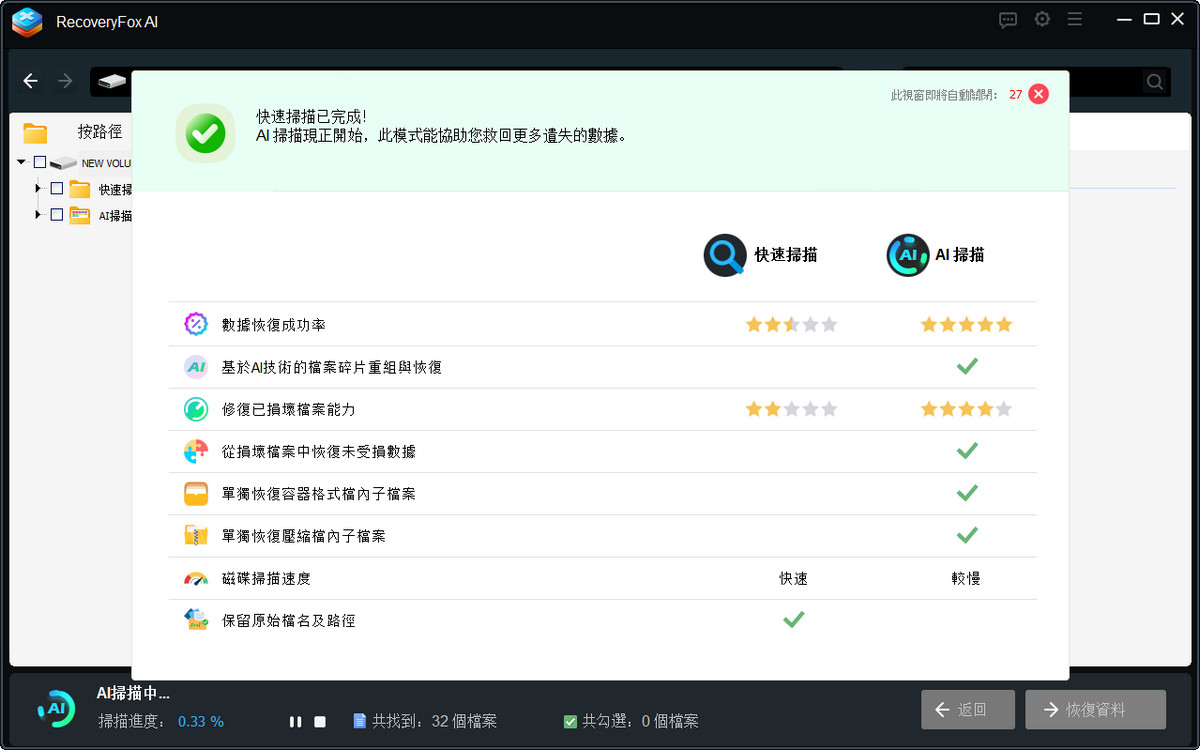
Task: Click the AI scanning status icon
Action: click(55, 707)
